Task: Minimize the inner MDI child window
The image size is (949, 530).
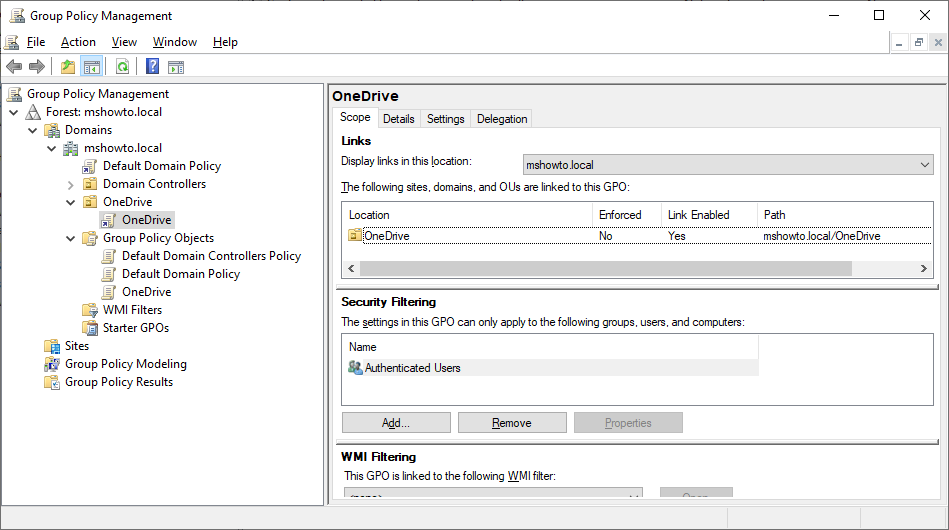Action: pos(899,42)
